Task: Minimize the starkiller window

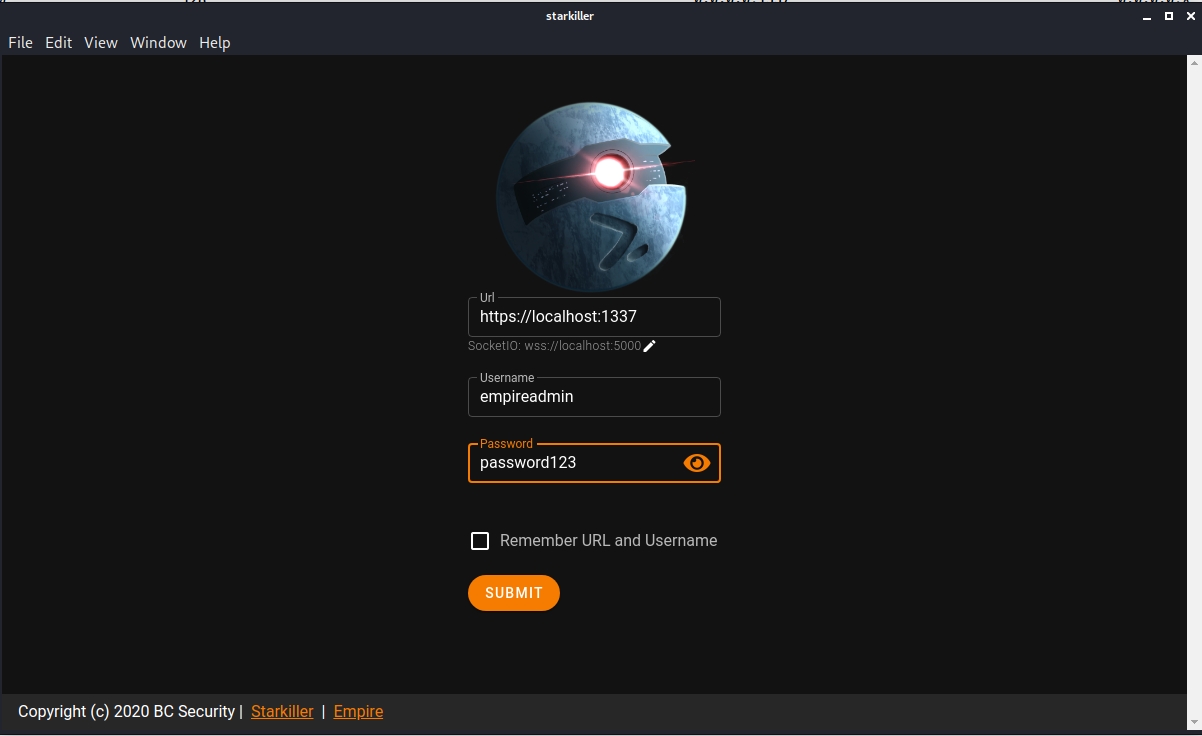Action: (1147, 17)
